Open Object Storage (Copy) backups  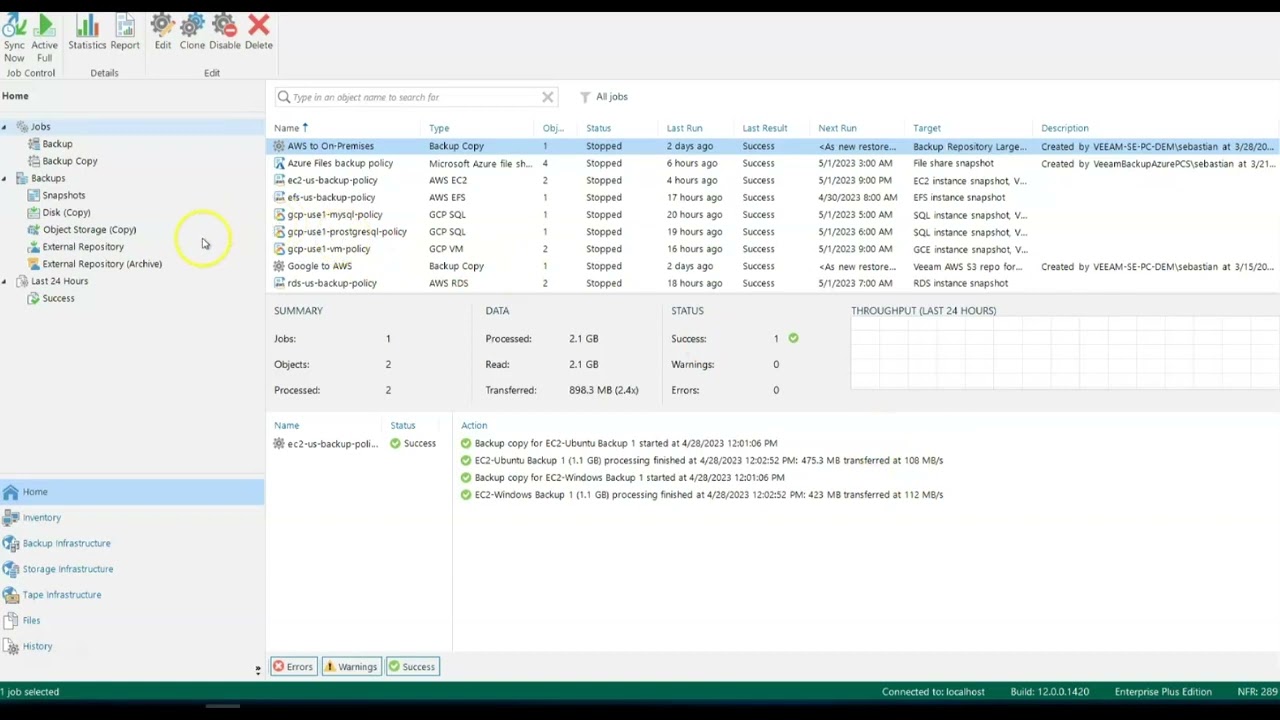[x=89, y=230]
